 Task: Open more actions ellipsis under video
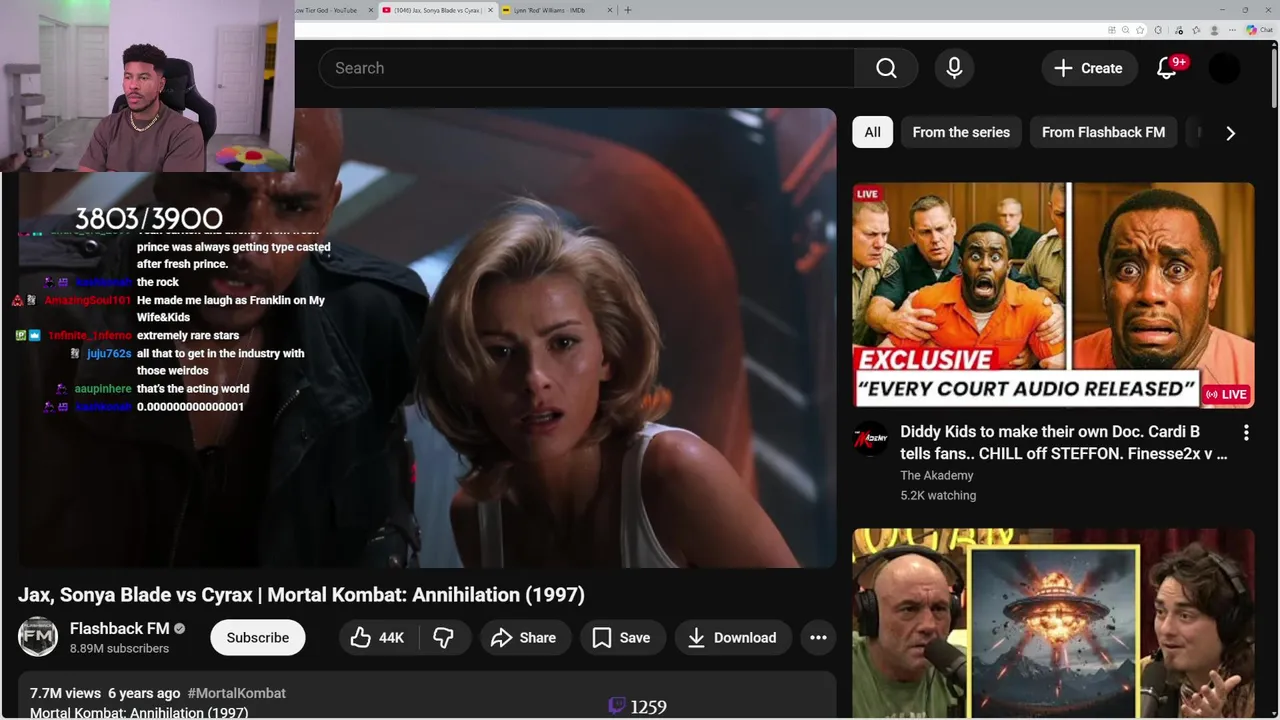click(818, 638)
